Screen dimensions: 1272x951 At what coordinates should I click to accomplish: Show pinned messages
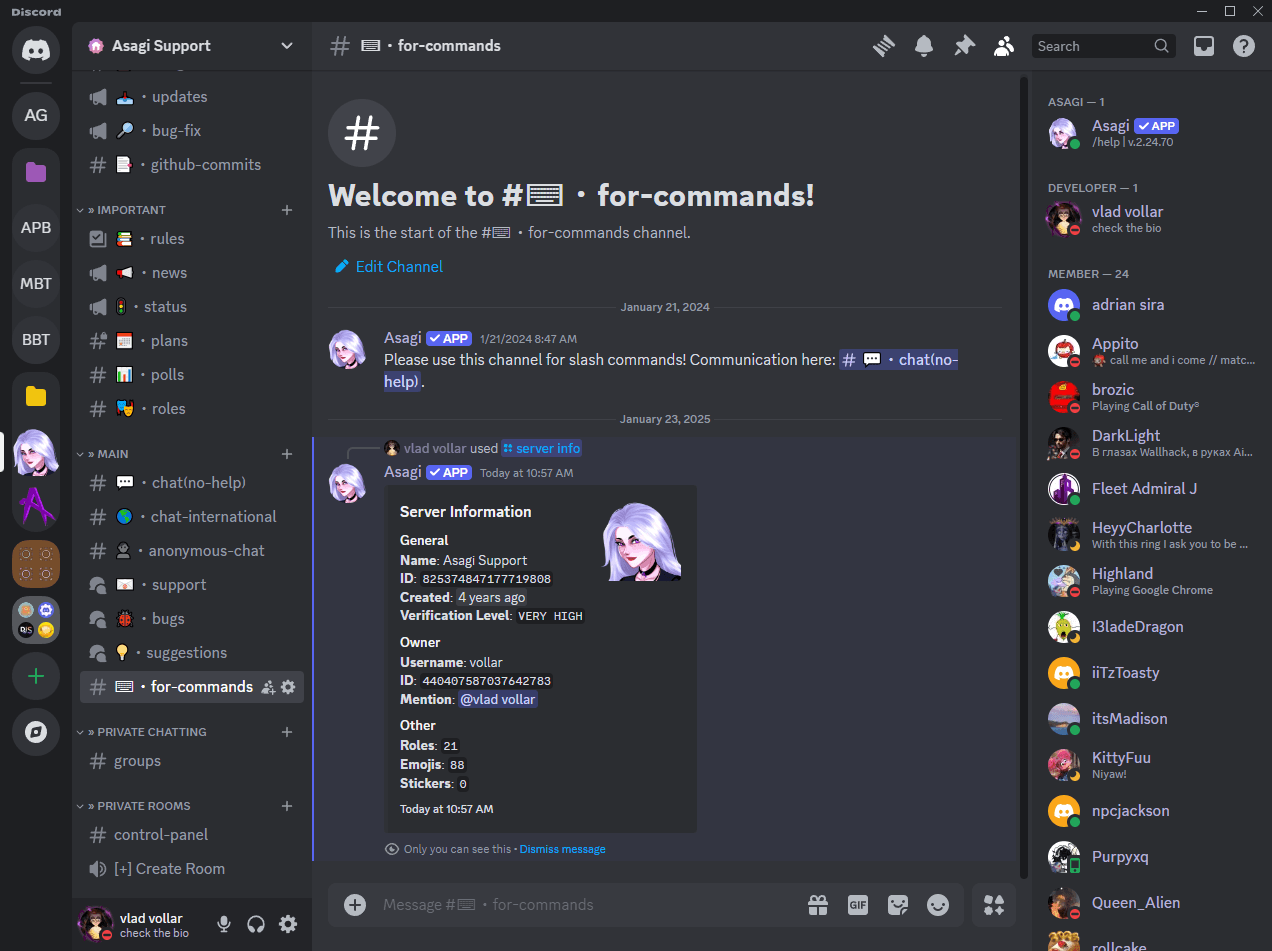click(x=964, y=46)
